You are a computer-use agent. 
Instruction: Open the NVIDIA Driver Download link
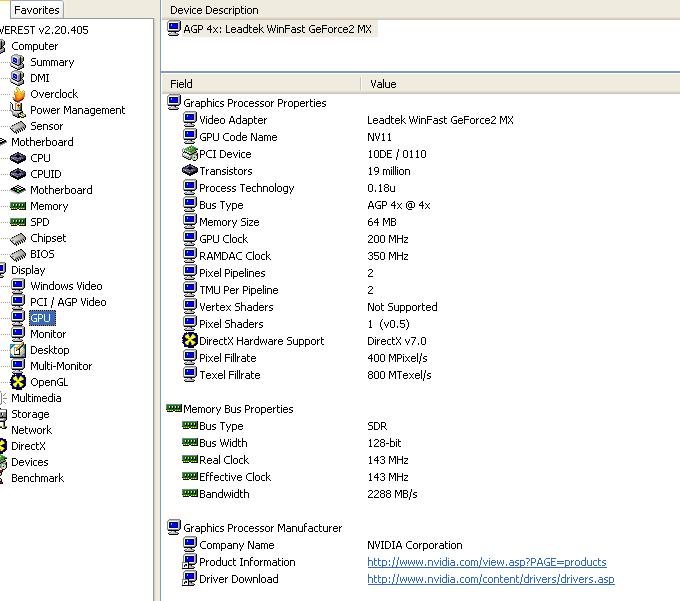tap(490, 579)
